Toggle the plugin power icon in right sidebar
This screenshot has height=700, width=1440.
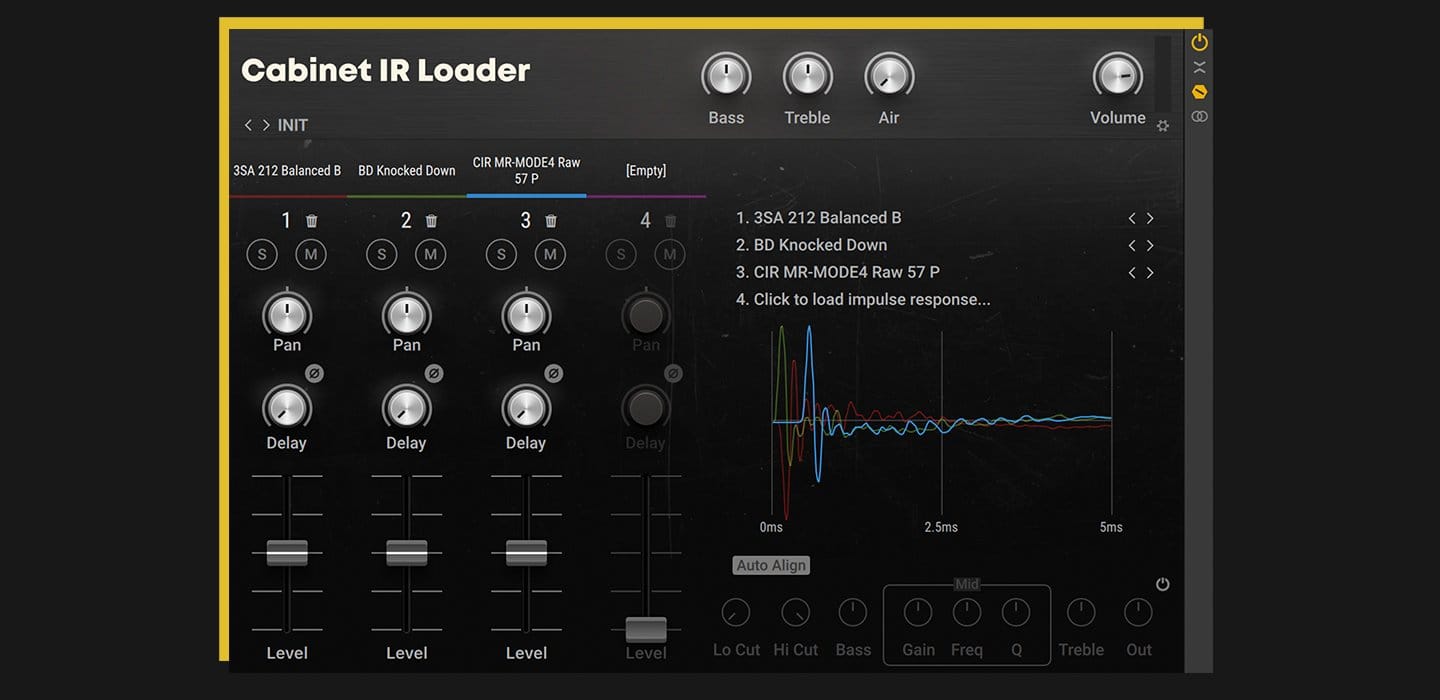[x=1199, y=42]
